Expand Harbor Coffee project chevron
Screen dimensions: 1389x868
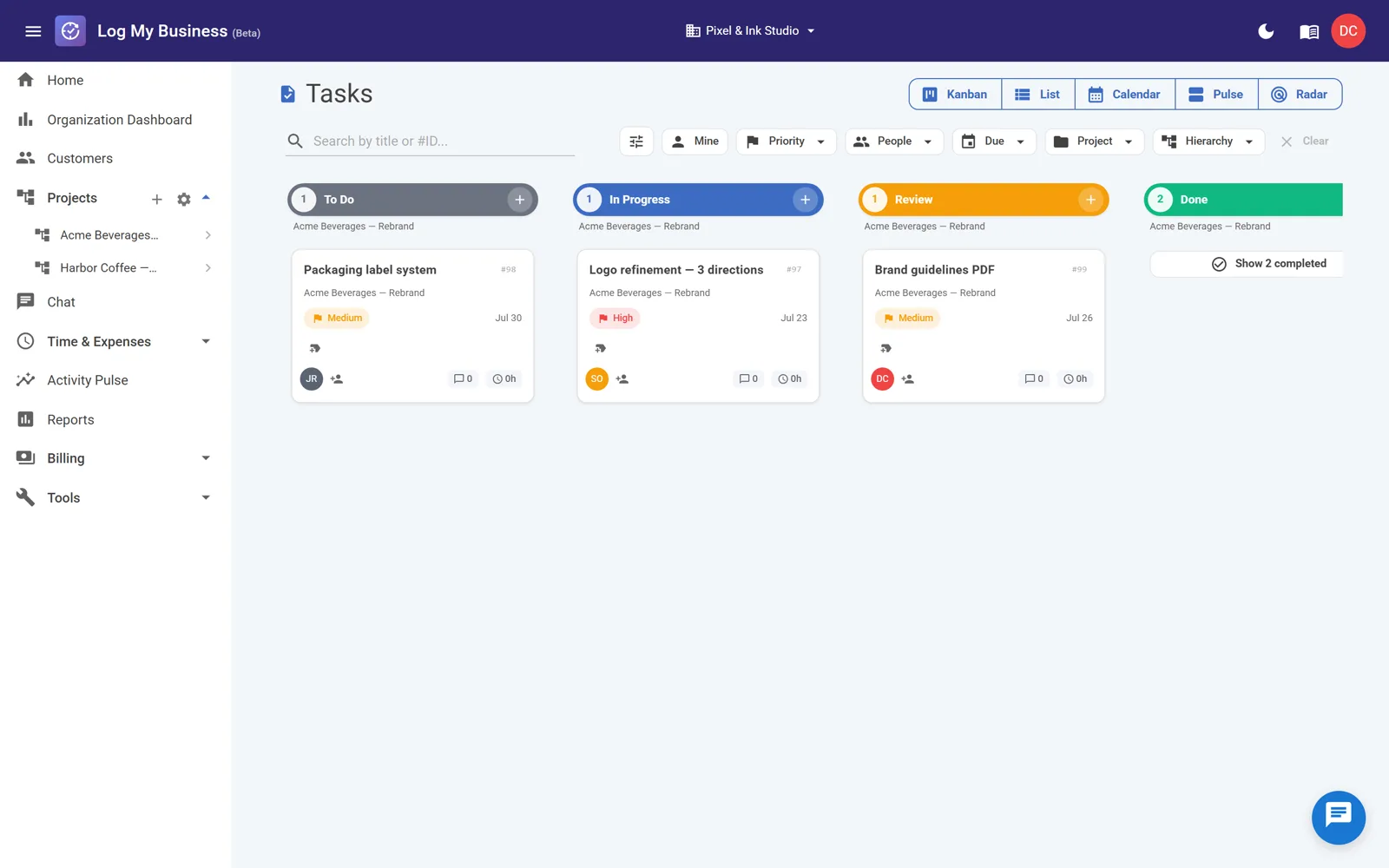[208, 268]
